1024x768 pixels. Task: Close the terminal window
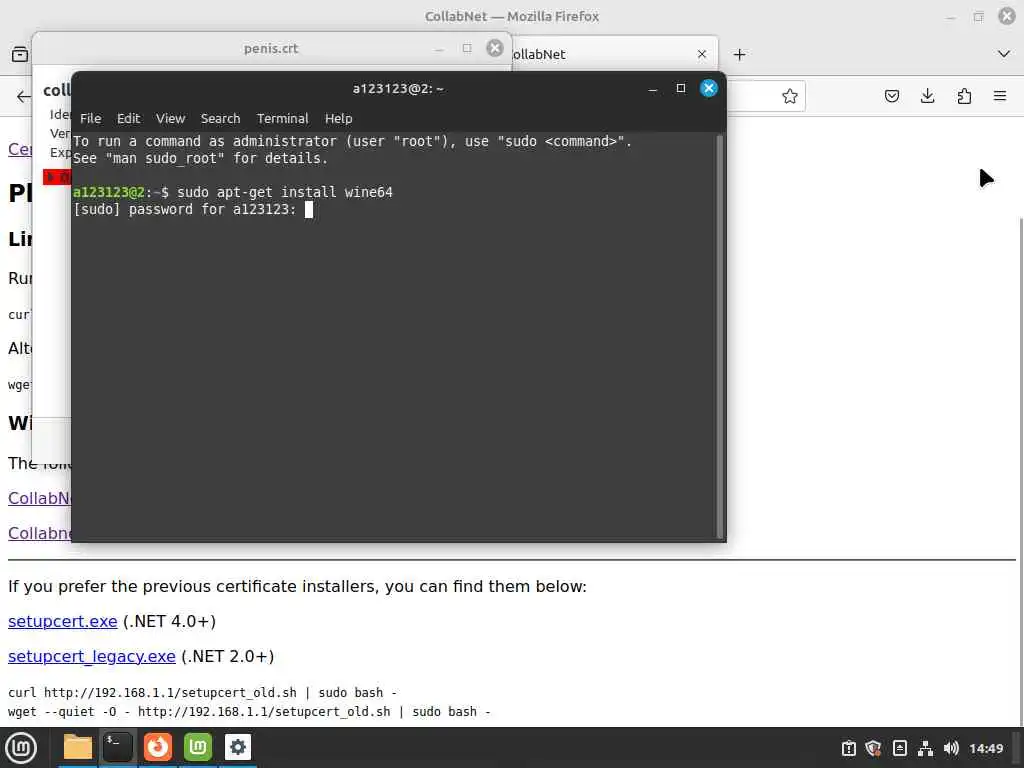coord(709,88)
